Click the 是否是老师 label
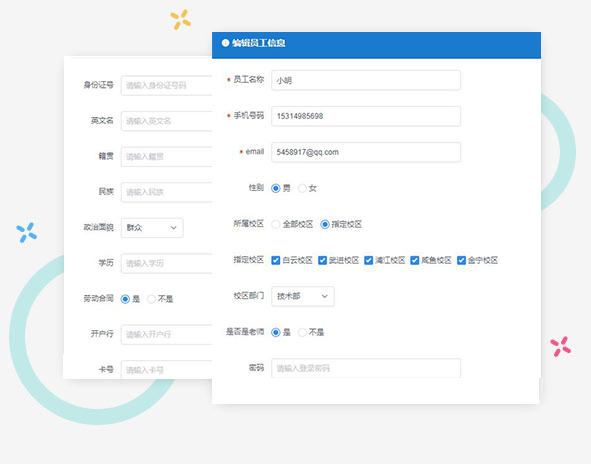Screen dimensions: 591x464 tap(245, 332)
